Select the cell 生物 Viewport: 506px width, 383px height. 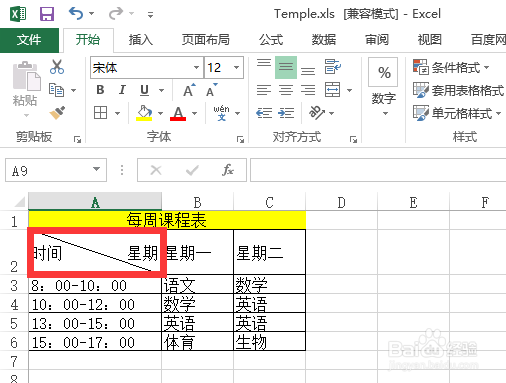[269, 342]
